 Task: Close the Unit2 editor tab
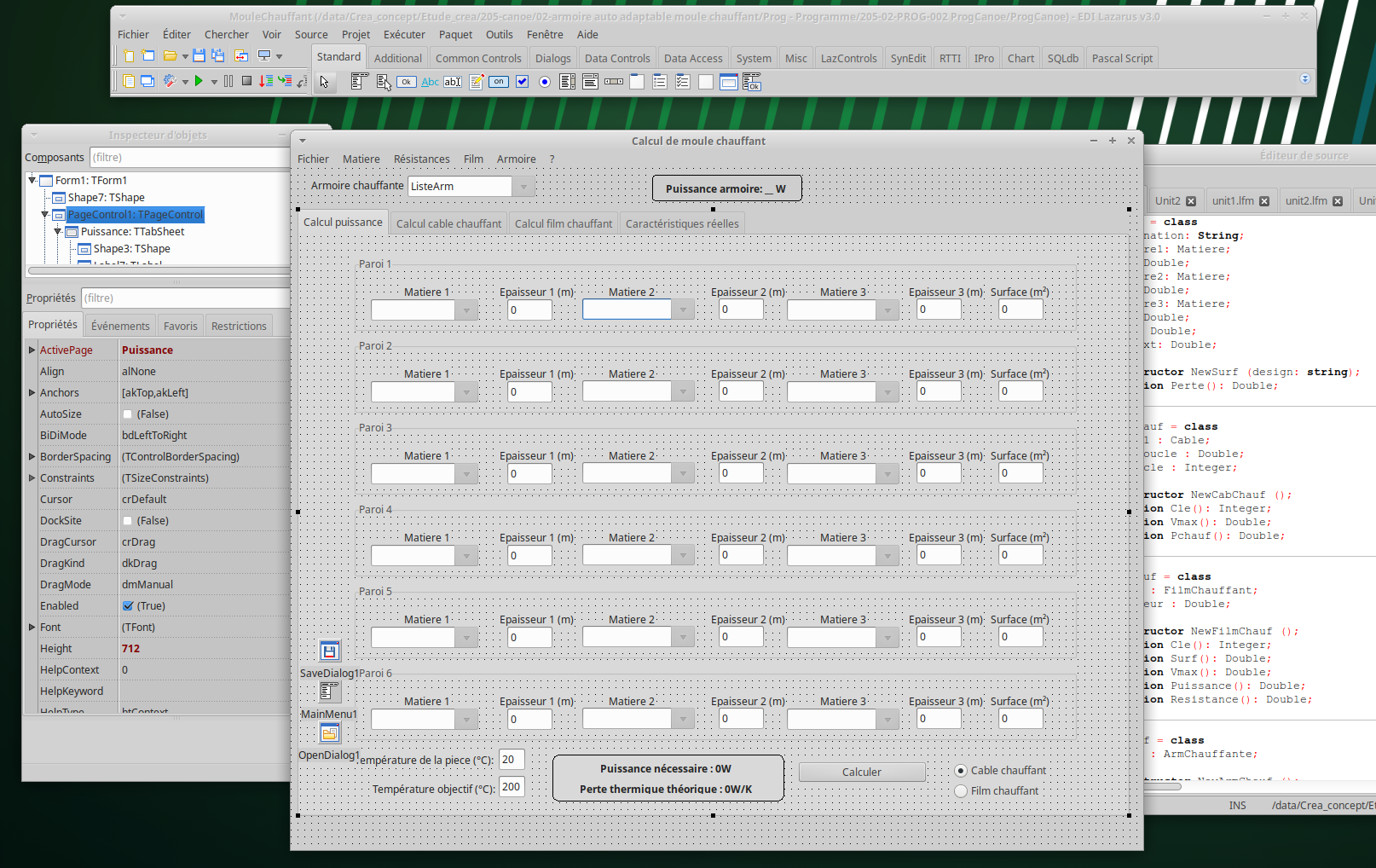coord(1191,201)
